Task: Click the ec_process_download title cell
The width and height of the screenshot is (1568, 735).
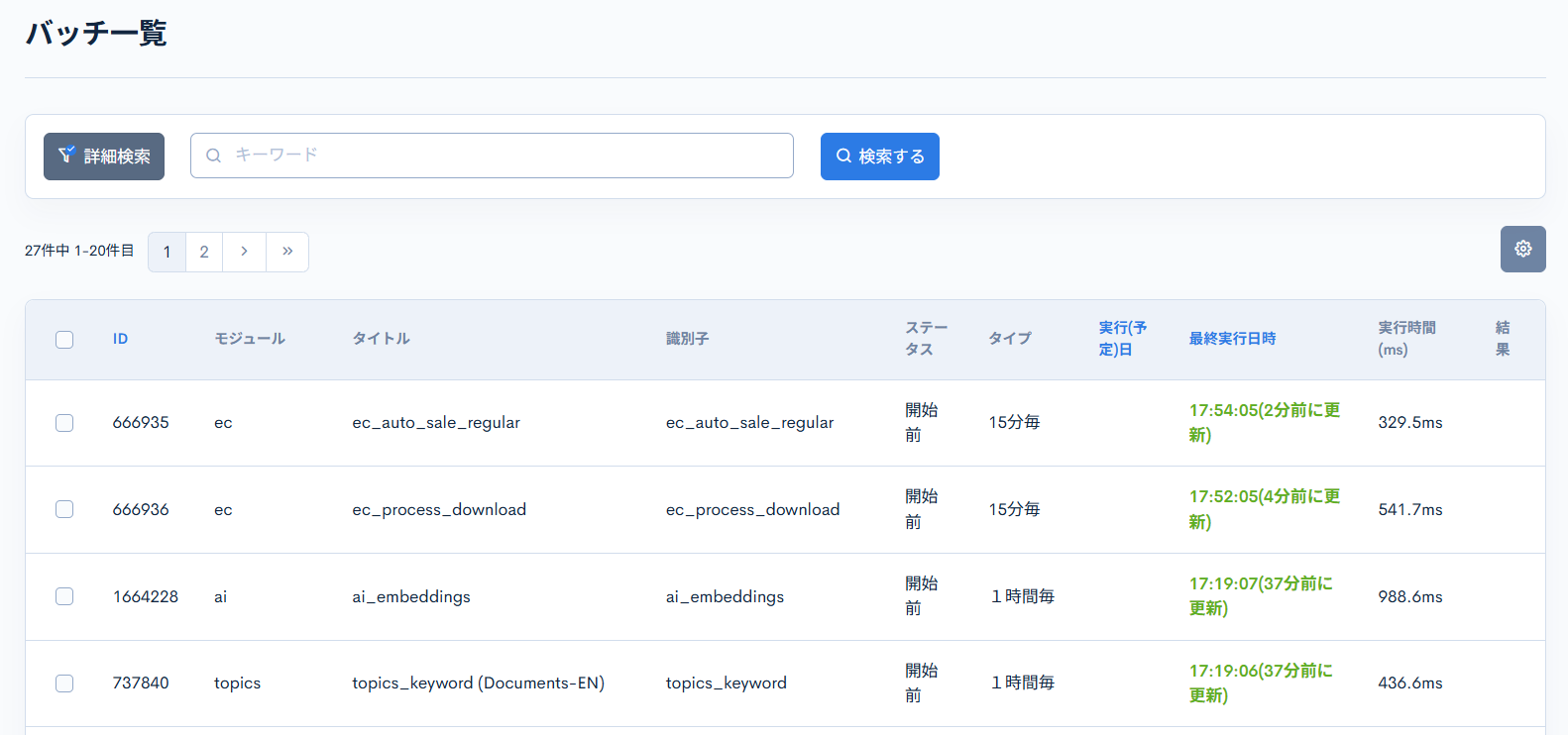Action: [x=439, y=509]
